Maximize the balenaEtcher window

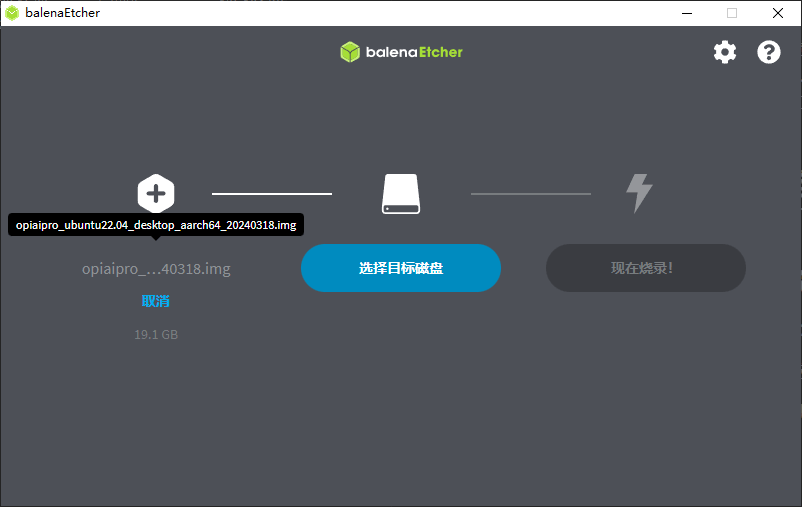[732, 13]
